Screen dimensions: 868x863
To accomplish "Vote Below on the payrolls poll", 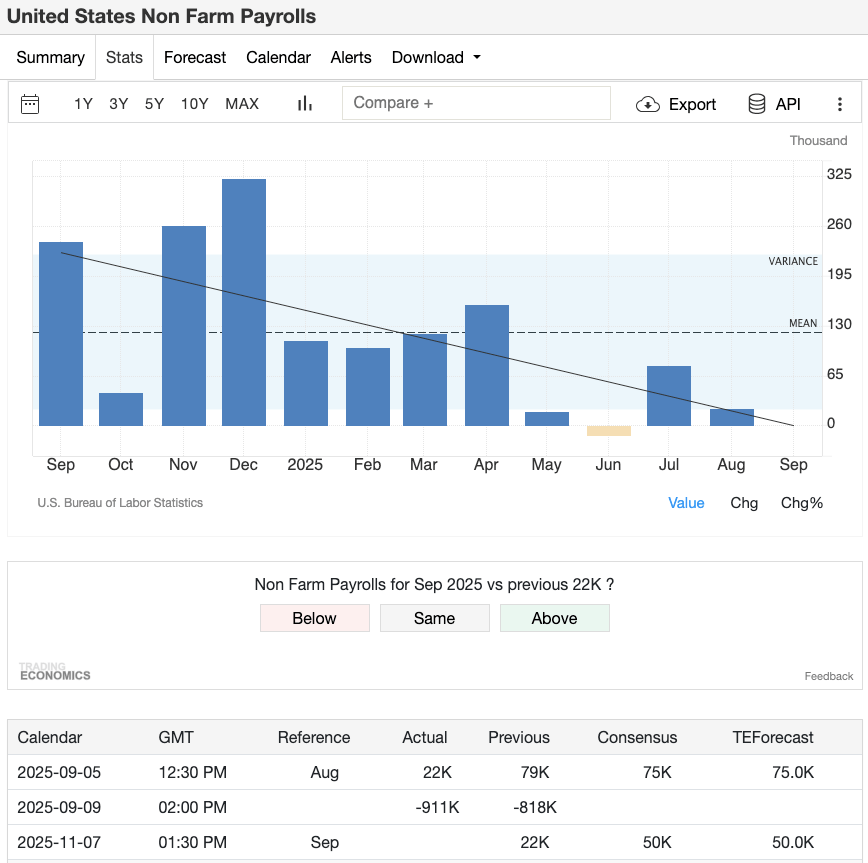I will (x=314, y=618).
